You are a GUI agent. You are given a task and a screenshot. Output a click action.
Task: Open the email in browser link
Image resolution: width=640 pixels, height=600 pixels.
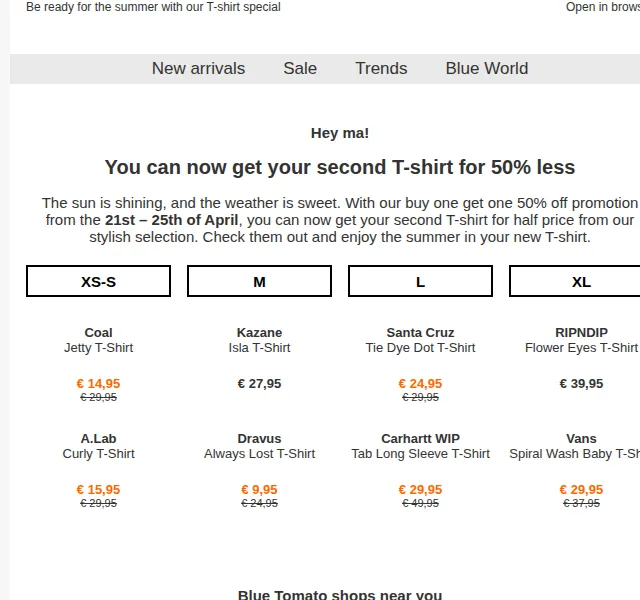(603, 7)
